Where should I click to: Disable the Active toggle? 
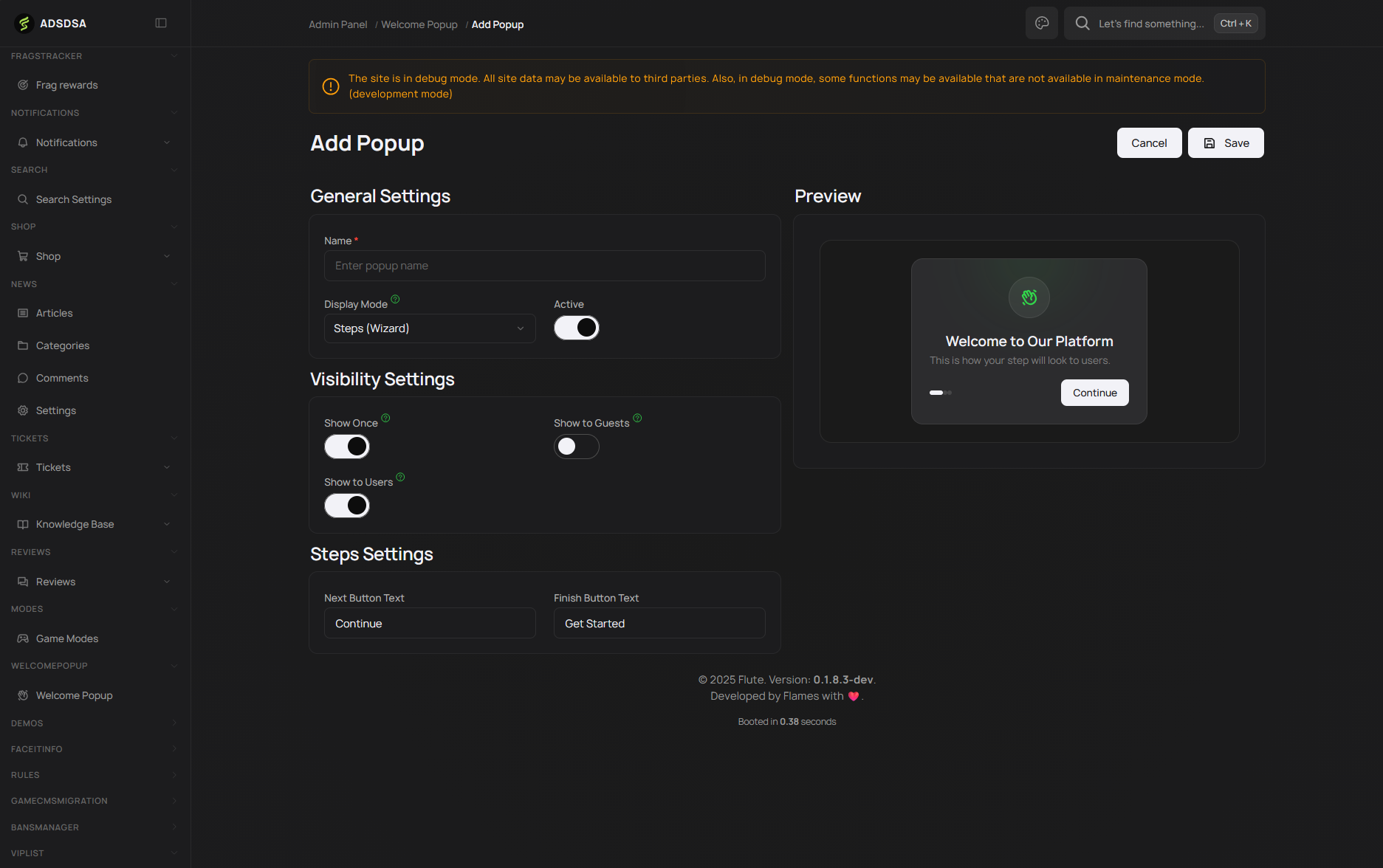(x=576, y=328)
